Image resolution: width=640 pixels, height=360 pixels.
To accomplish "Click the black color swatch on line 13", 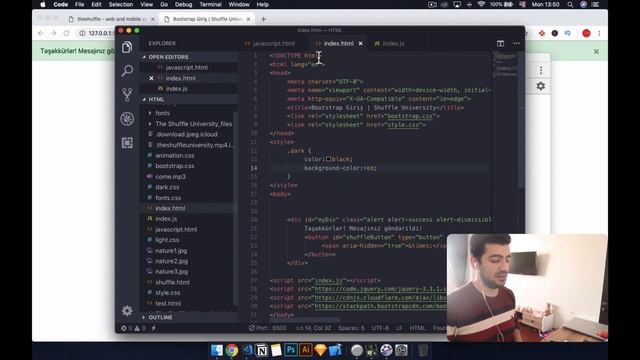I will pos(329,159).
